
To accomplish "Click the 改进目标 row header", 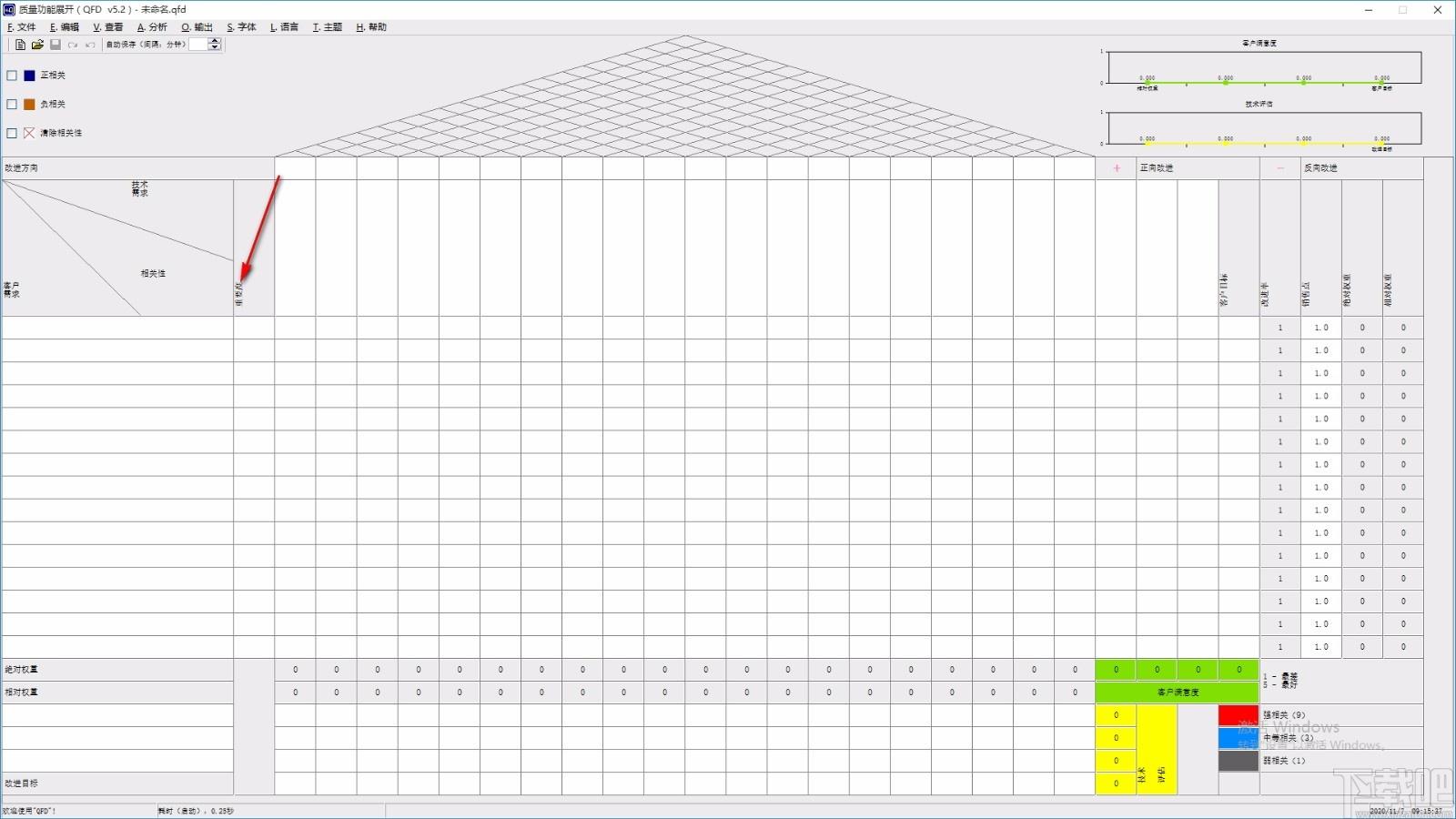I will [116, 784].
